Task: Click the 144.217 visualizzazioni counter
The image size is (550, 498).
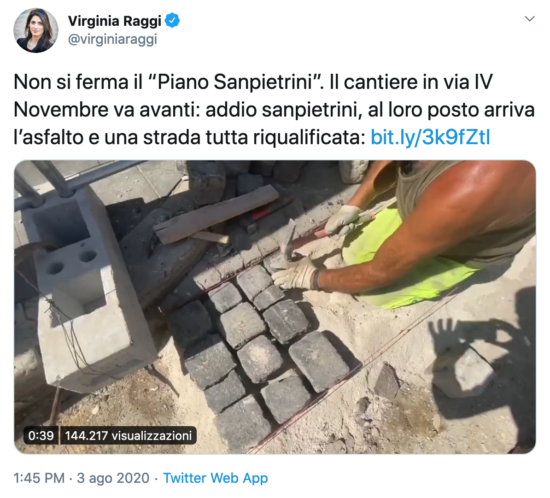Action: pyautogui.click(x=128, y=435)
